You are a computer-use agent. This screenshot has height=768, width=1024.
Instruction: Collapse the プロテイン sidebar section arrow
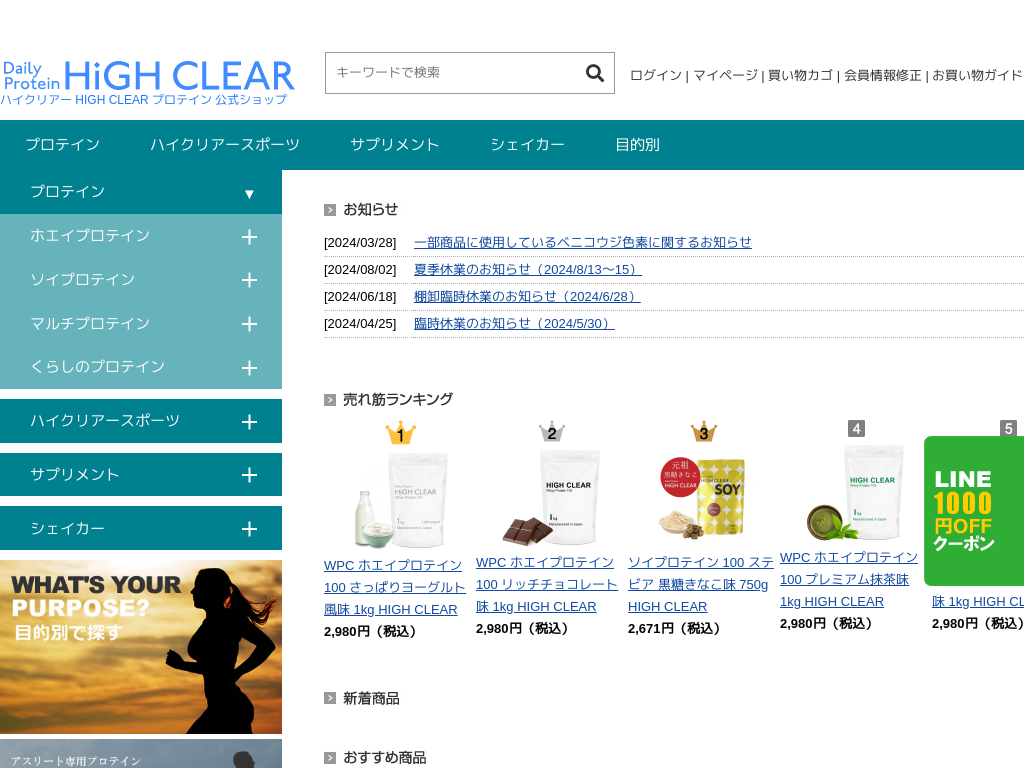(x=249, y=193)
